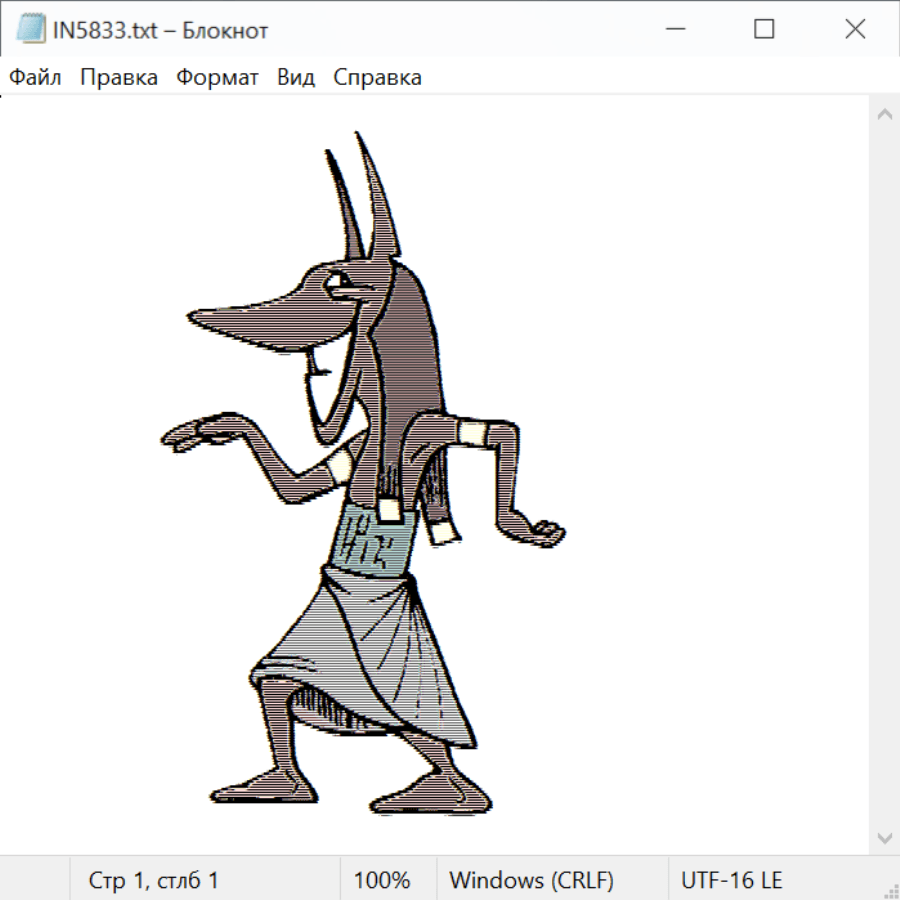The image size is (900, 900).
Task: Open the Вид menu
Action: click(x=295, y=78)
